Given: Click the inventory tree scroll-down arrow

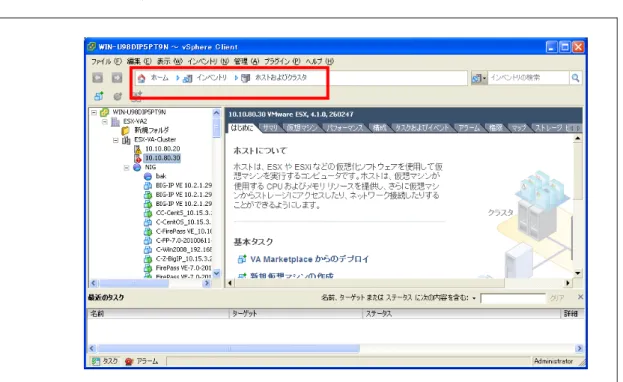Looking at the screenshot, I should pyautogui.click(x=217, y=274).
